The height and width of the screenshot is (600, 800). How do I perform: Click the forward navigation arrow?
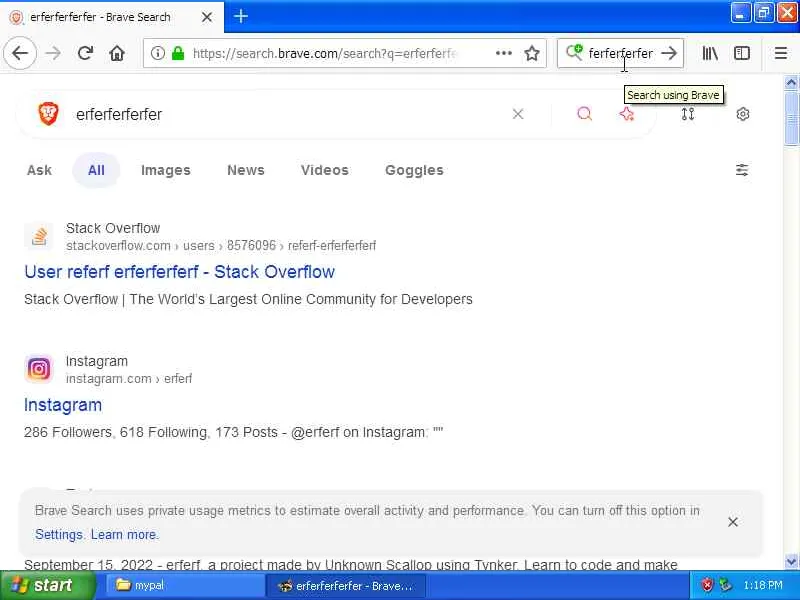[x=53, y=53]
